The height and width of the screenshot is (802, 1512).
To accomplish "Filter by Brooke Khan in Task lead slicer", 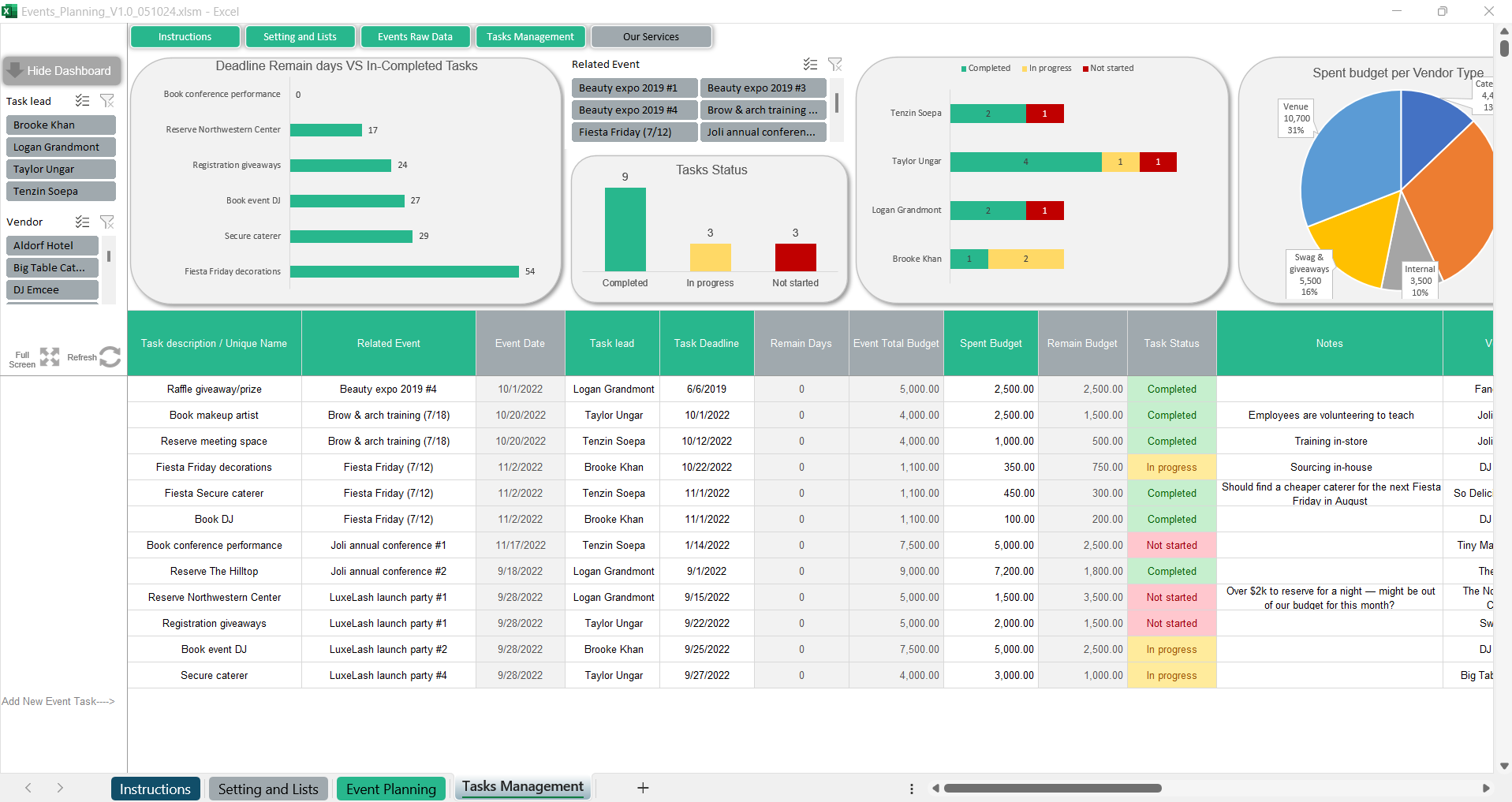I will point(61,125).
